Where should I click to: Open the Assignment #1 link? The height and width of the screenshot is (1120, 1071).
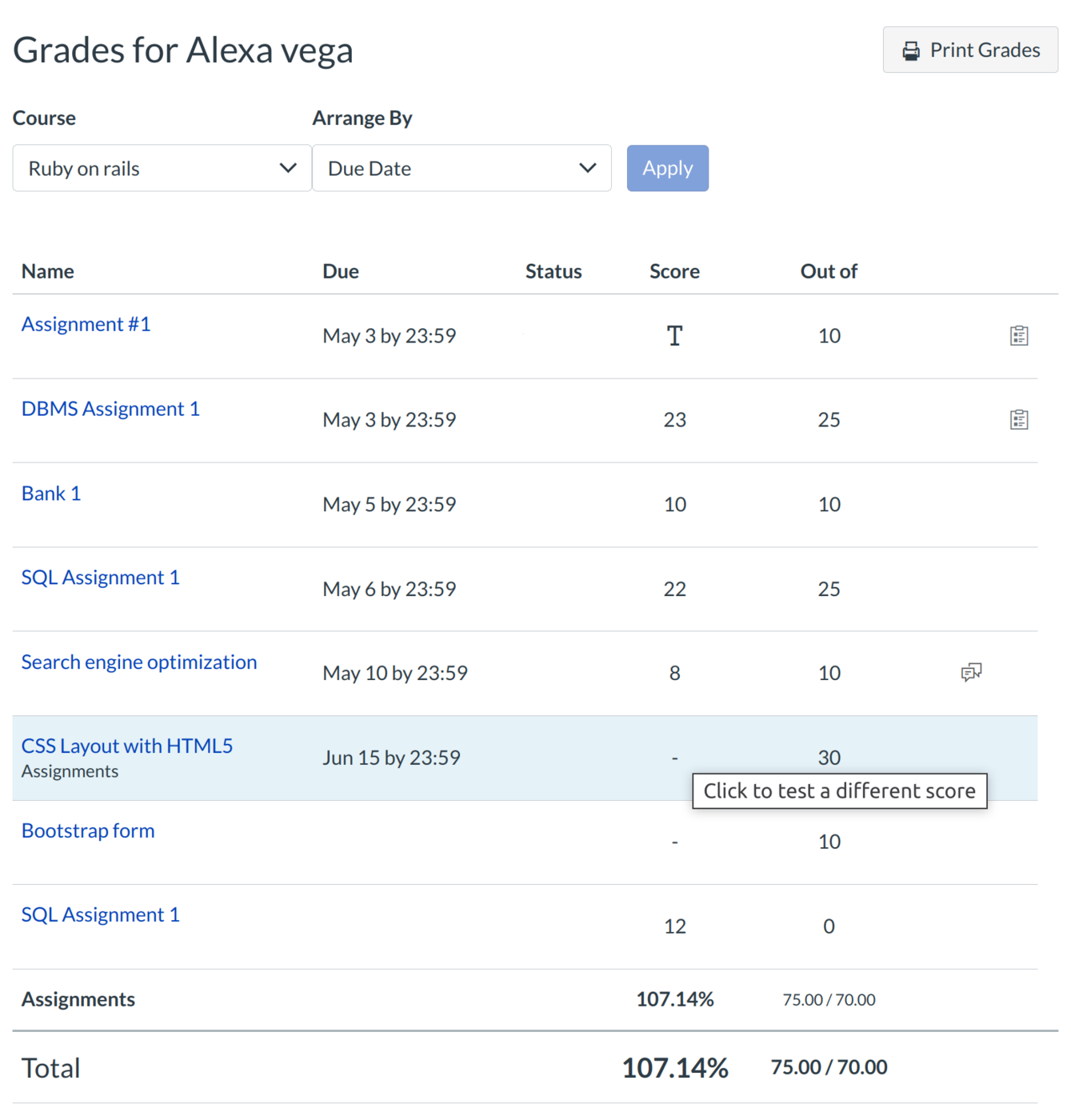pos(86,325)
